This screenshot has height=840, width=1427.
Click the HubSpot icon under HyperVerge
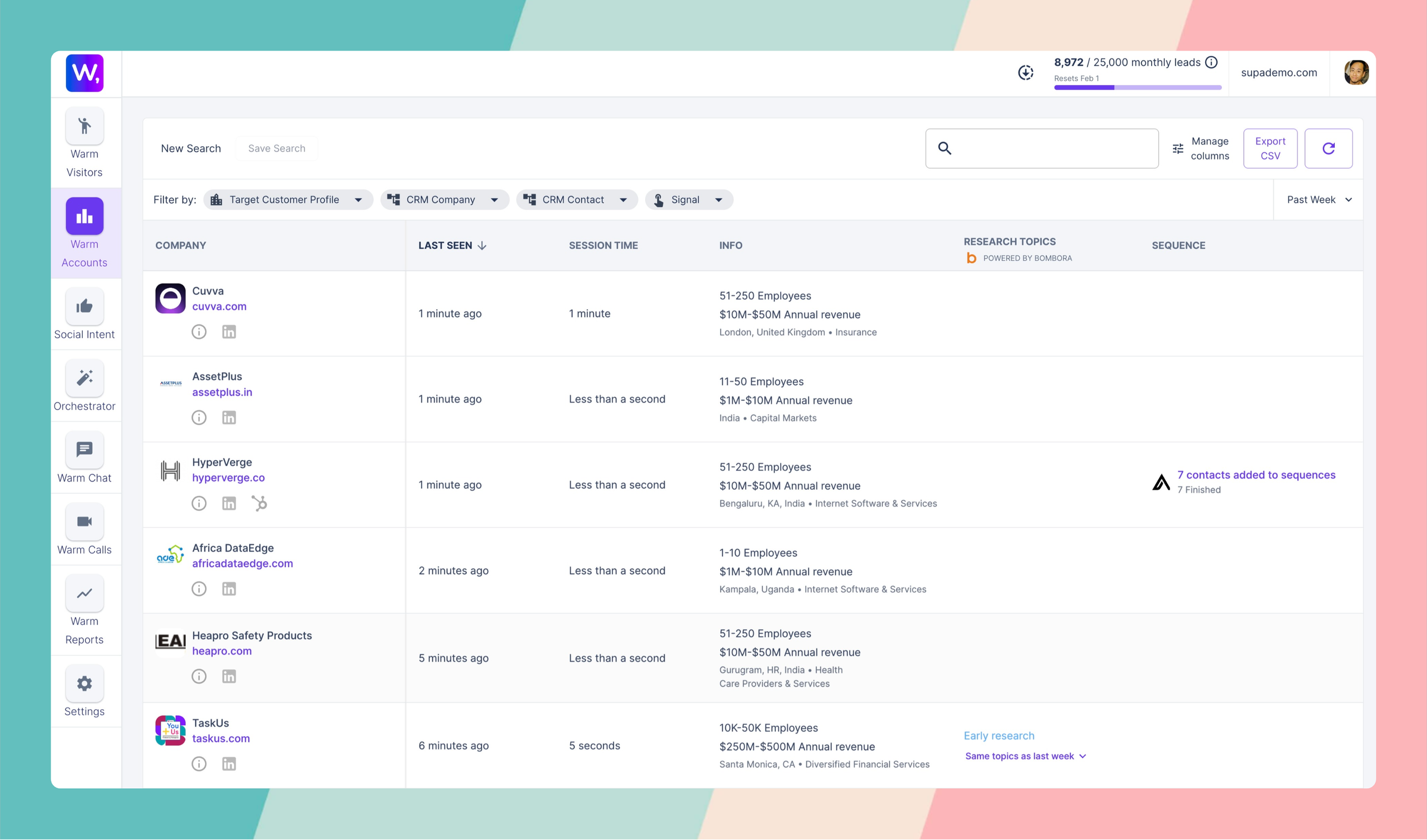[x=259, y=504]
